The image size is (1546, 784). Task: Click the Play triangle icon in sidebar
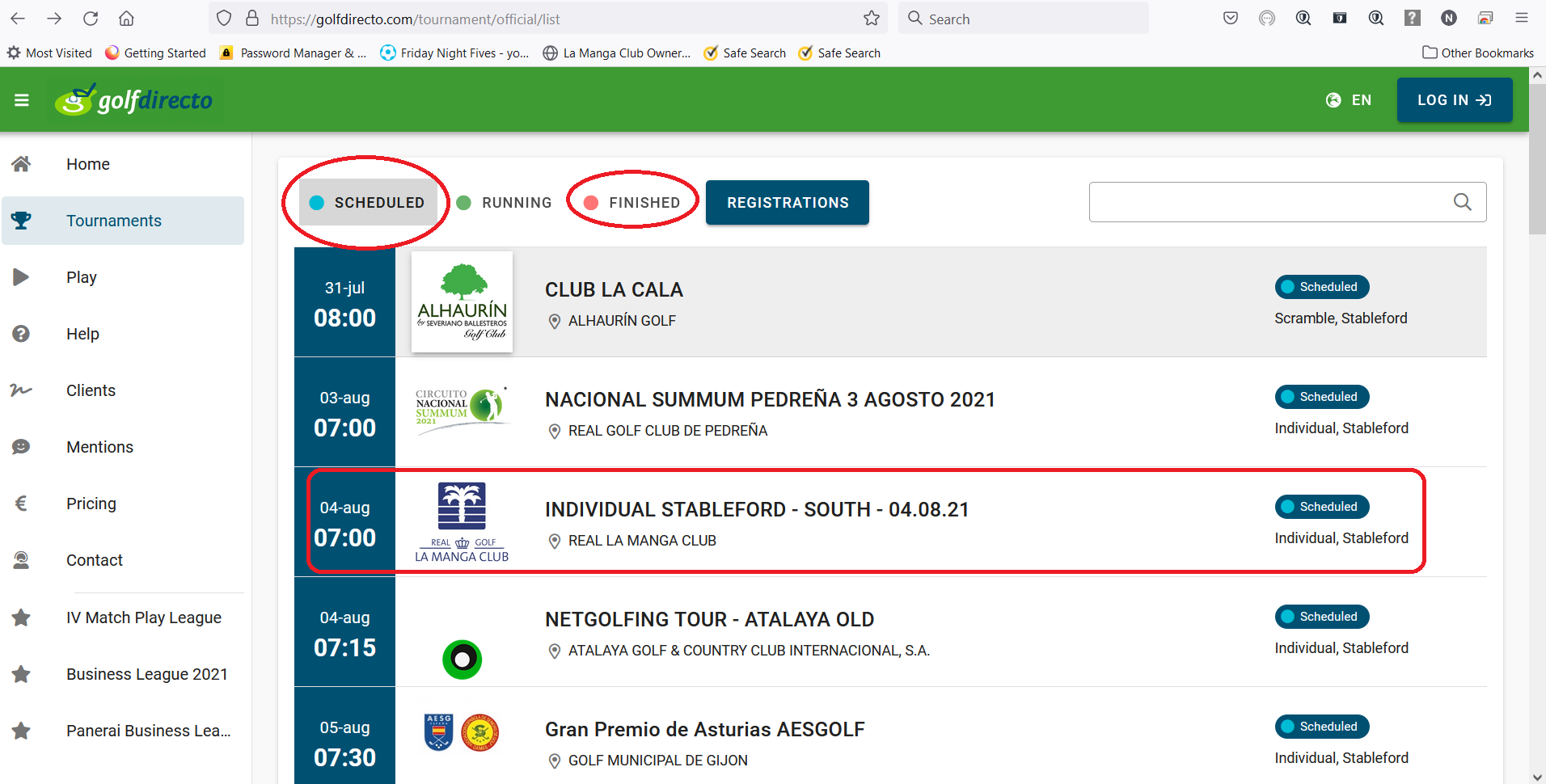pos(21,277)
